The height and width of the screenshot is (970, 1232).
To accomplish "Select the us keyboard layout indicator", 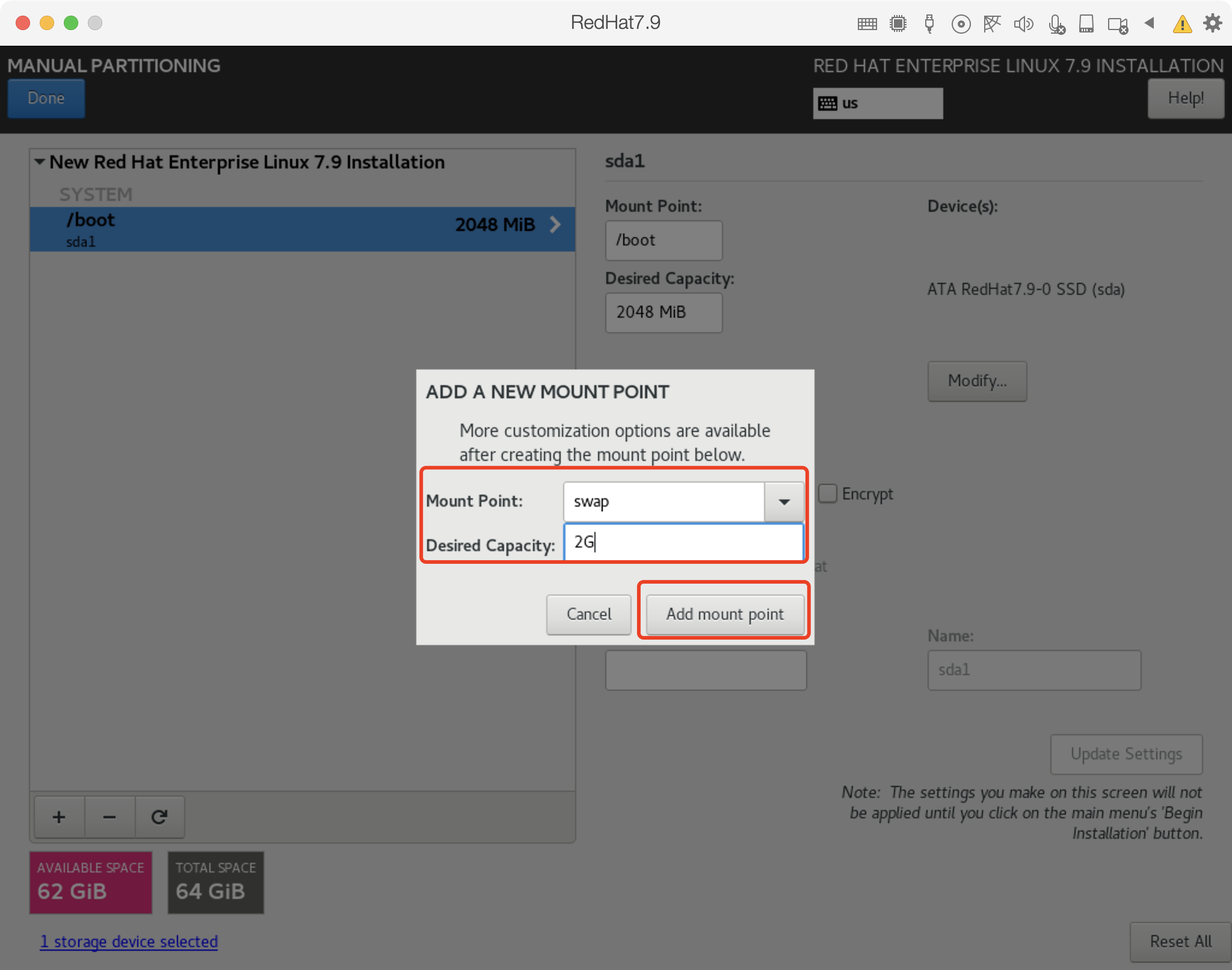I will (877, 103).
